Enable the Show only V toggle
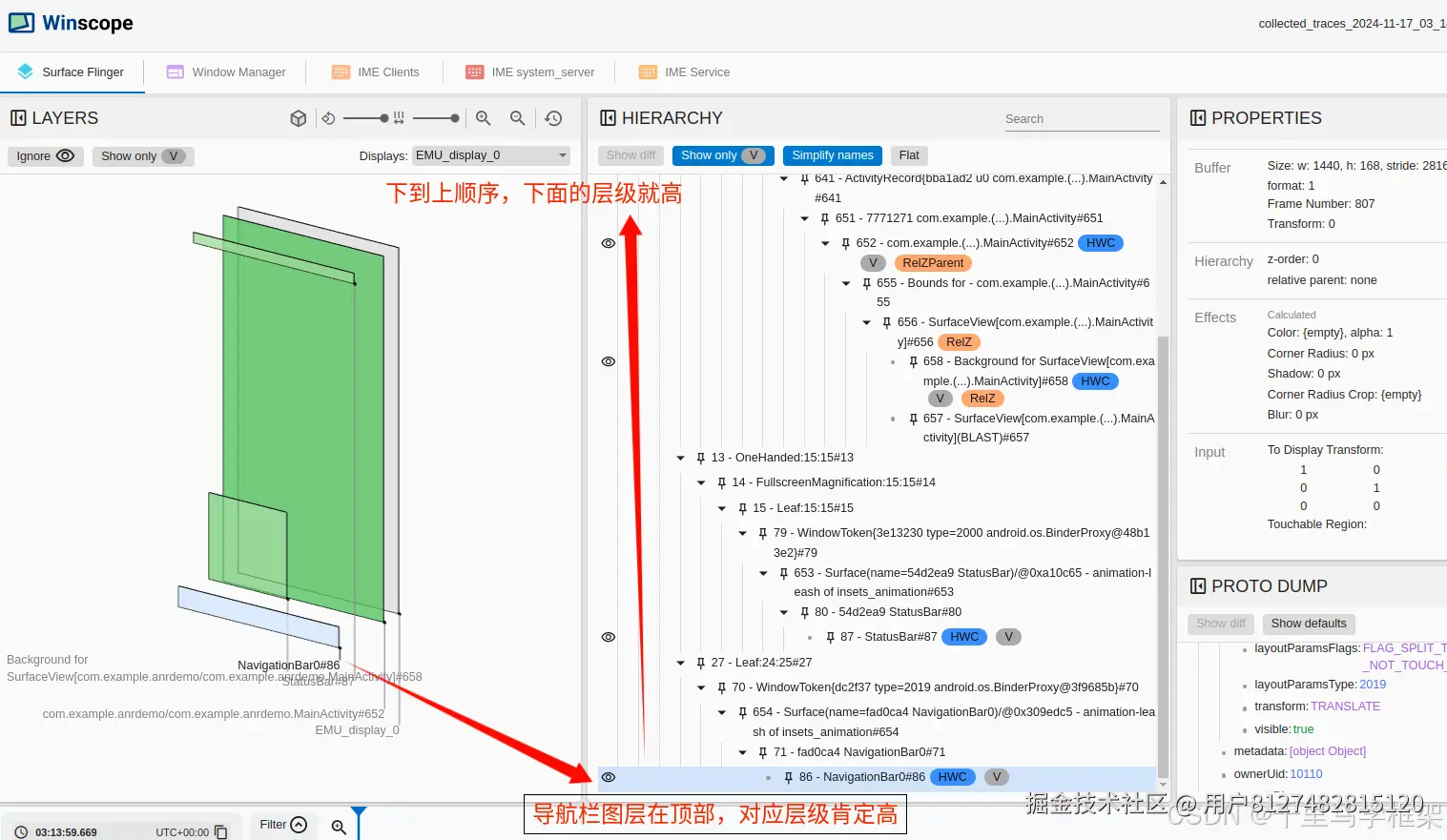1447x840 pixels. click(x=722, y=155)
